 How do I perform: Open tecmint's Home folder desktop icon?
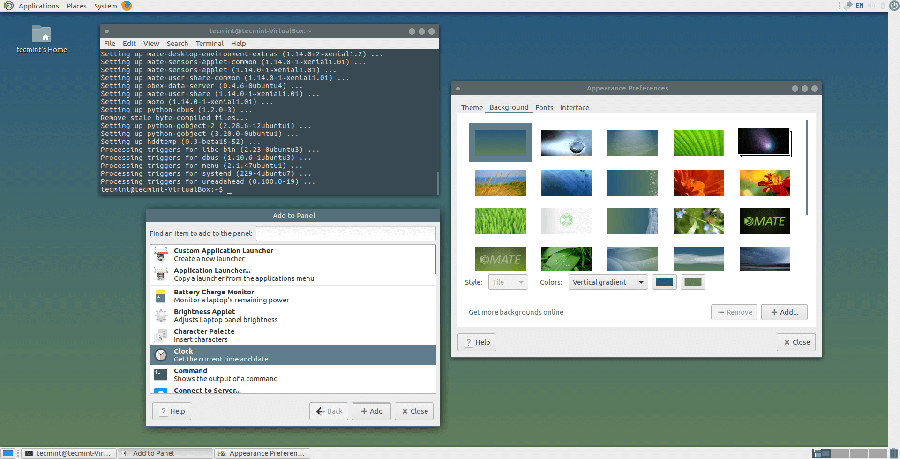(42, 35)
